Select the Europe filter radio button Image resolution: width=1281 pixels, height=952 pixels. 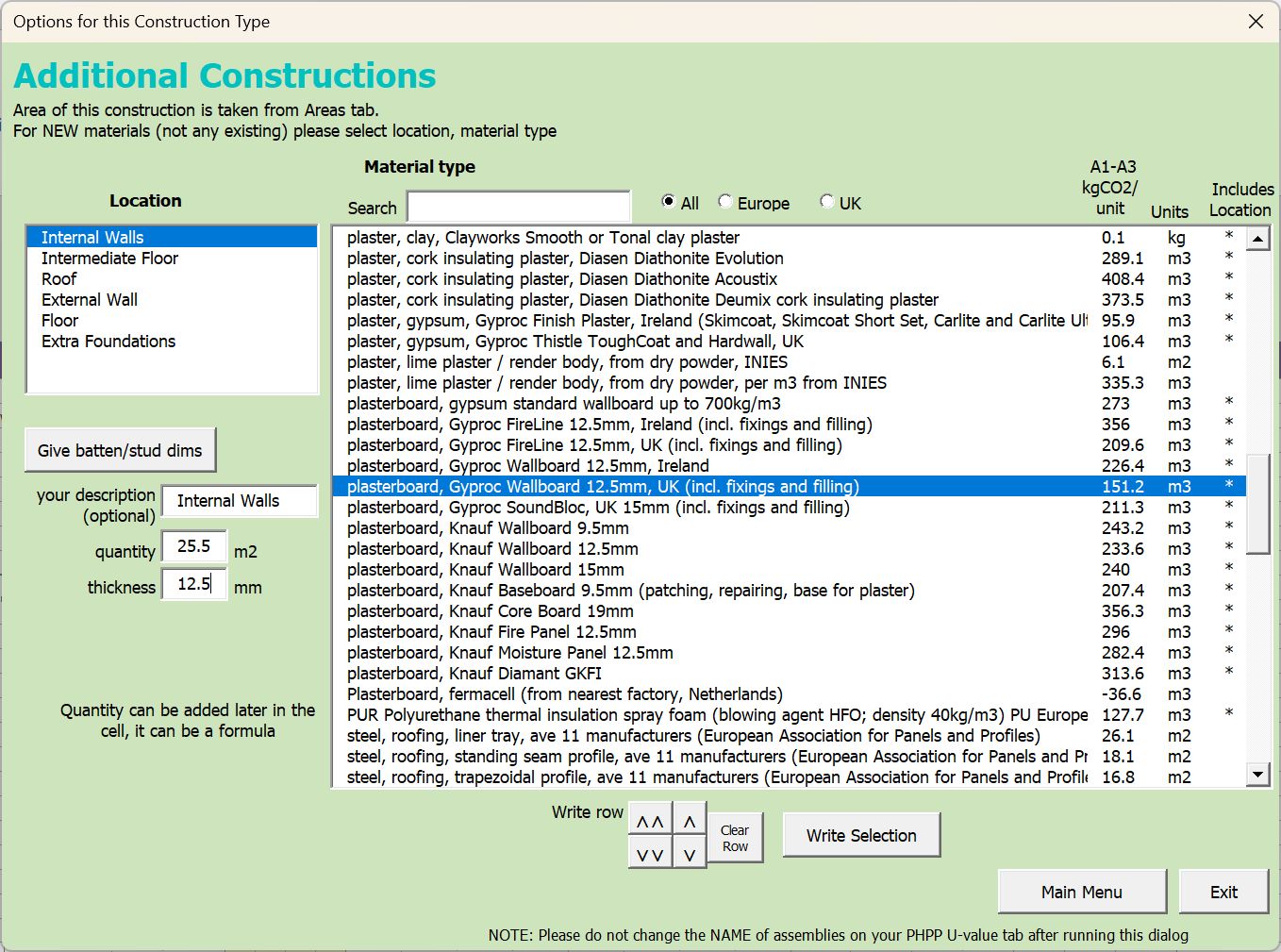pyautogui.click(x=725, y=202)
